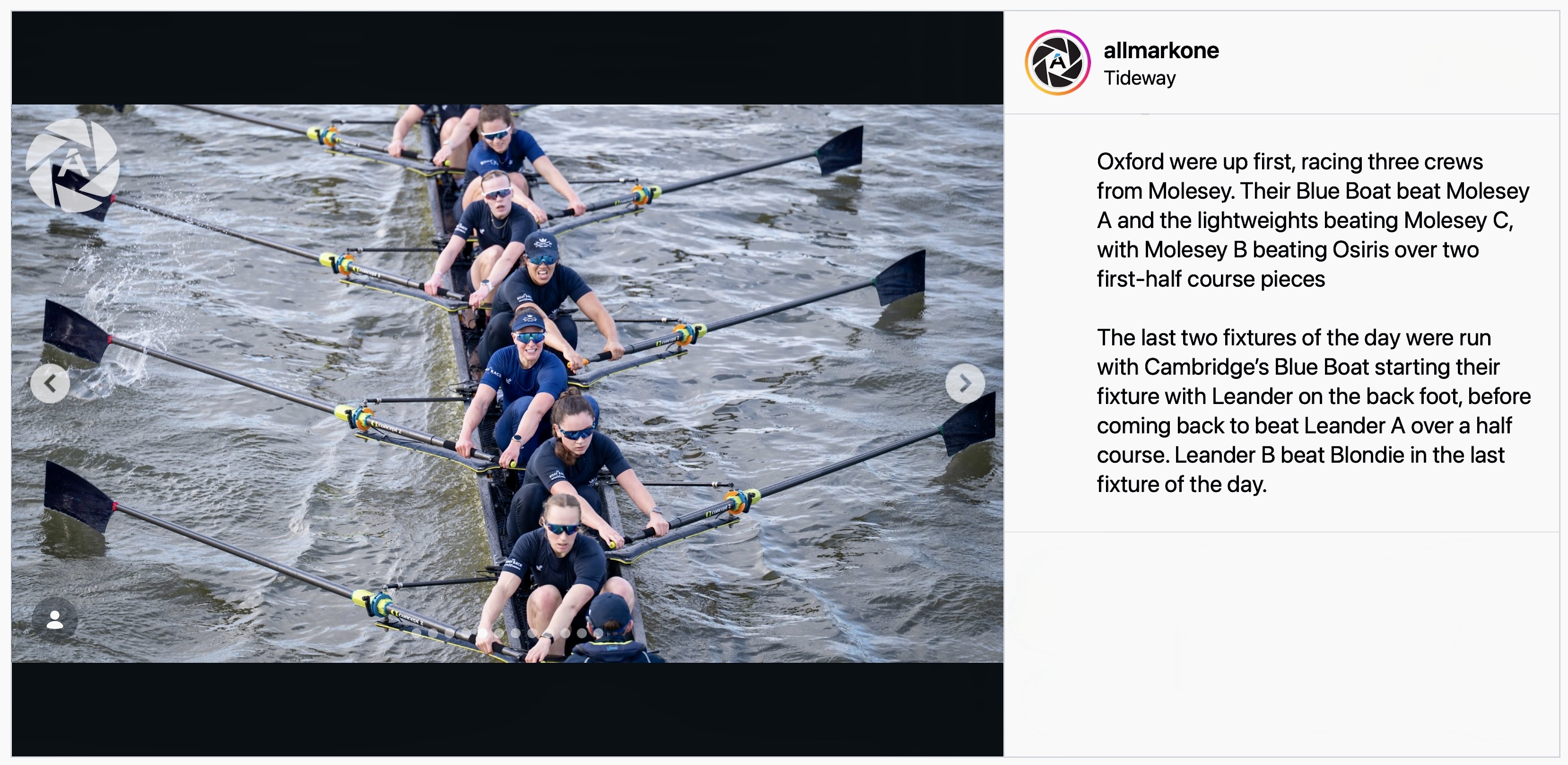The image size is (1568, 765).
Task: Select the dot right after active one
Action: [499, 633]
